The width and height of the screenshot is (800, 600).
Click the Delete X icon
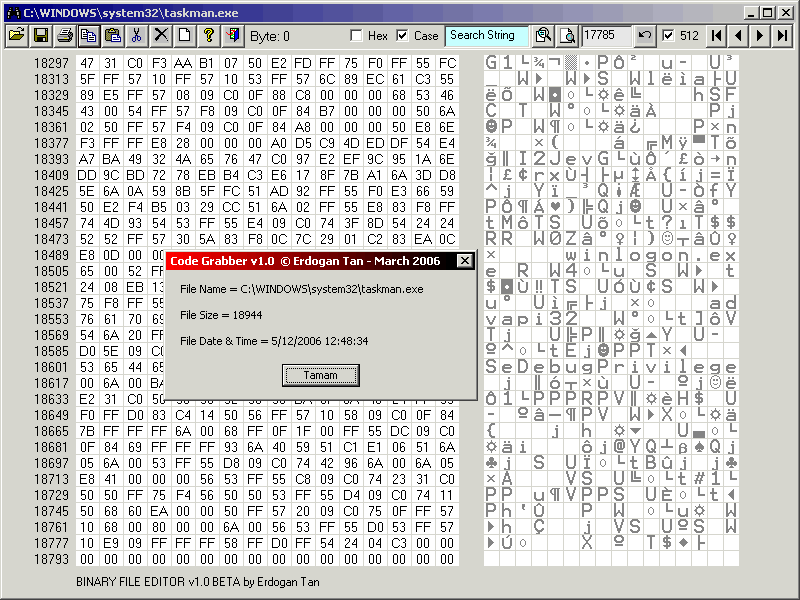161,35
